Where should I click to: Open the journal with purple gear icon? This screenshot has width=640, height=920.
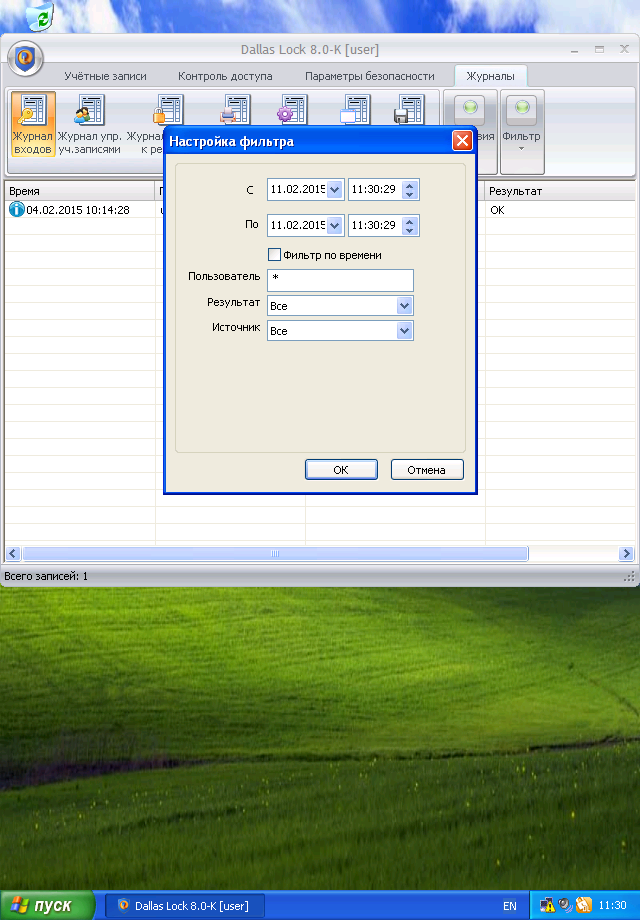coord(292,110)
